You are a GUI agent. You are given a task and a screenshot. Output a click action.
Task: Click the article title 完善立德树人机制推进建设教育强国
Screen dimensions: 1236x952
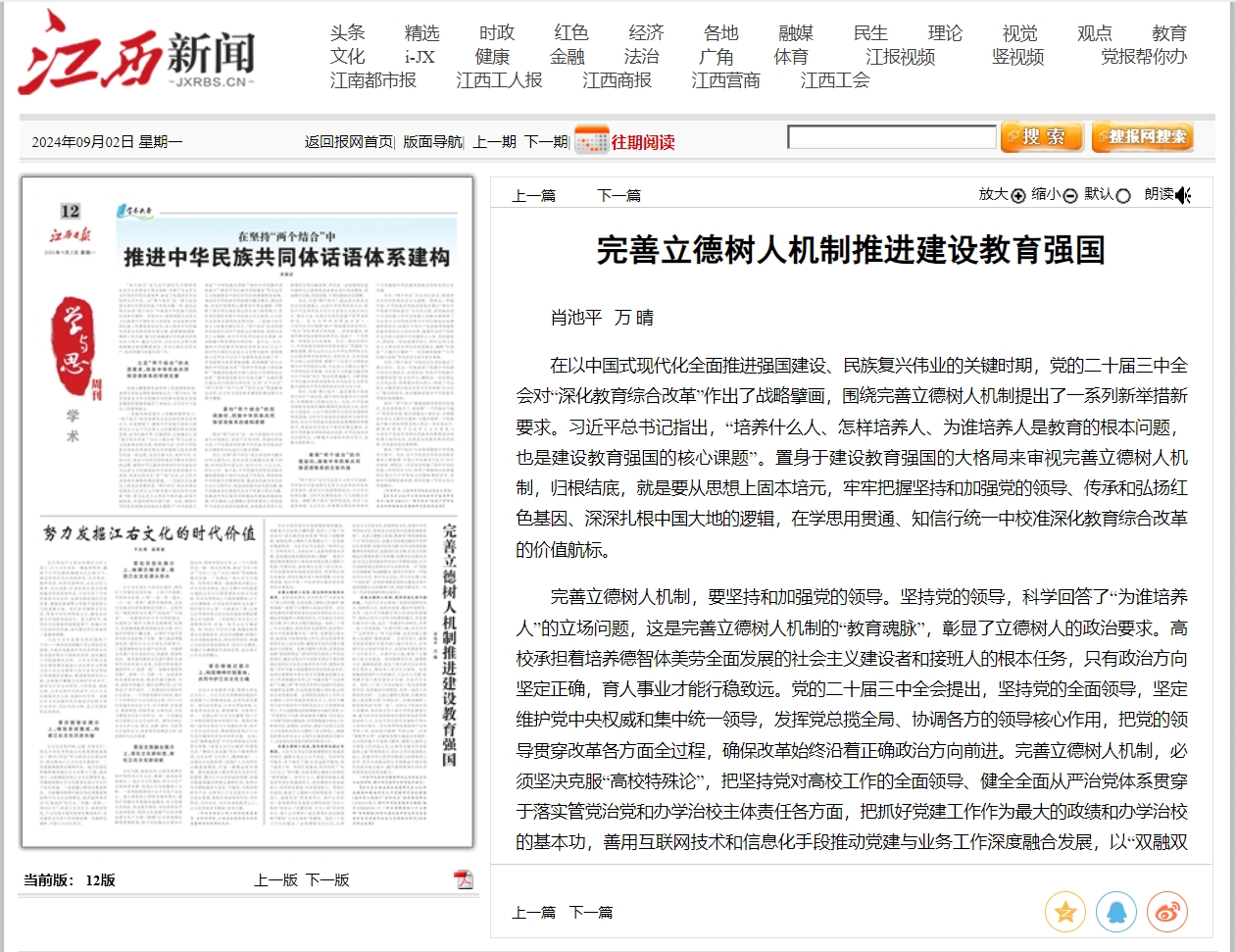(x=851, y=251)
